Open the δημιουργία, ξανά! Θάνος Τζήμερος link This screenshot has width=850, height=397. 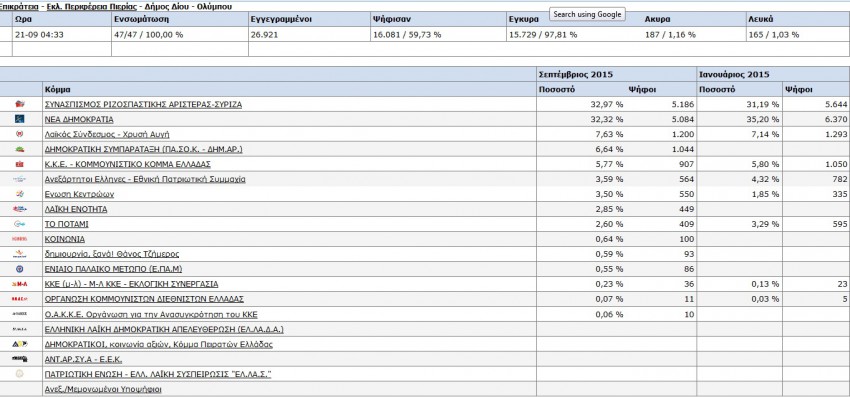pyautogui.click(x=112, y=254)
